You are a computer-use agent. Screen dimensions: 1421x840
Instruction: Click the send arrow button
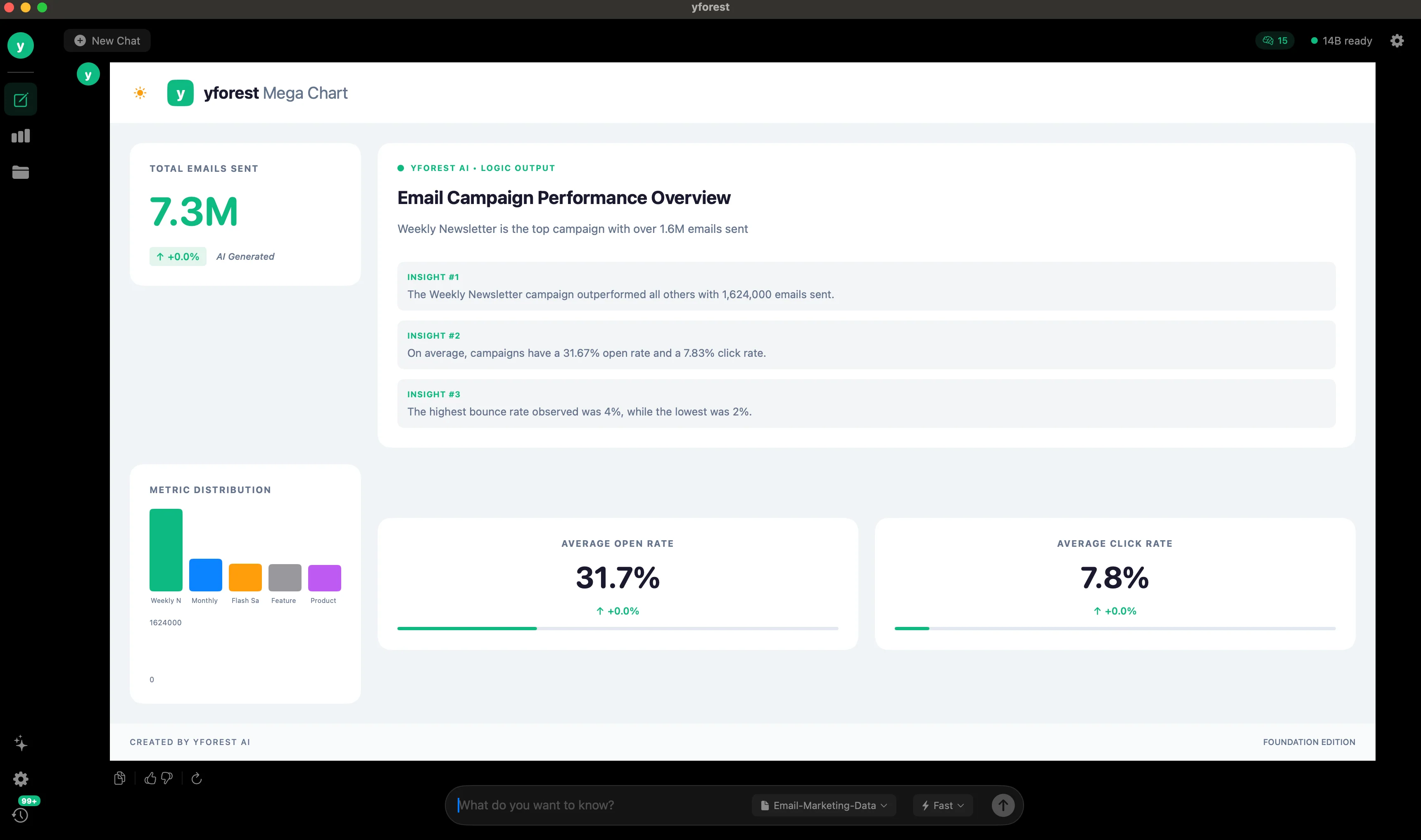pos(1003,805)
